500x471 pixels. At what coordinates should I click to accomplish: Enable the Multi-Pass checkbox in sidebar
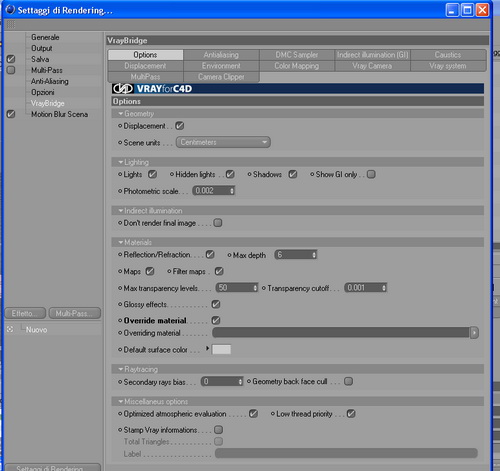click(11, 70)
